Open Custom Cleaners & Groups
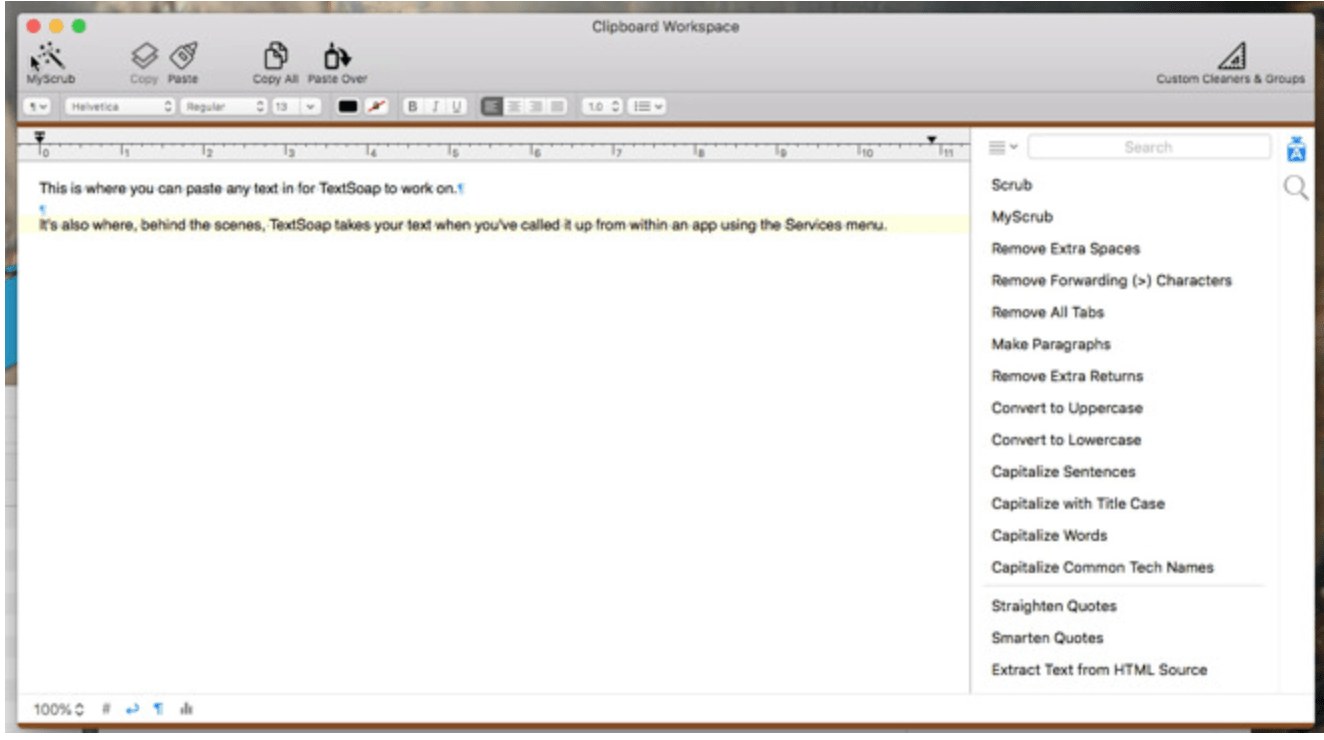 pos(1232,58)
